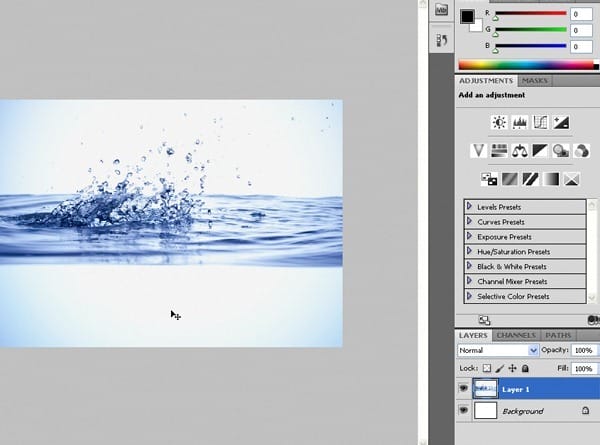This screenshot has width=600, height=445.
Task: Add a Levels adjustment
Action: click(x=520, y=122)
